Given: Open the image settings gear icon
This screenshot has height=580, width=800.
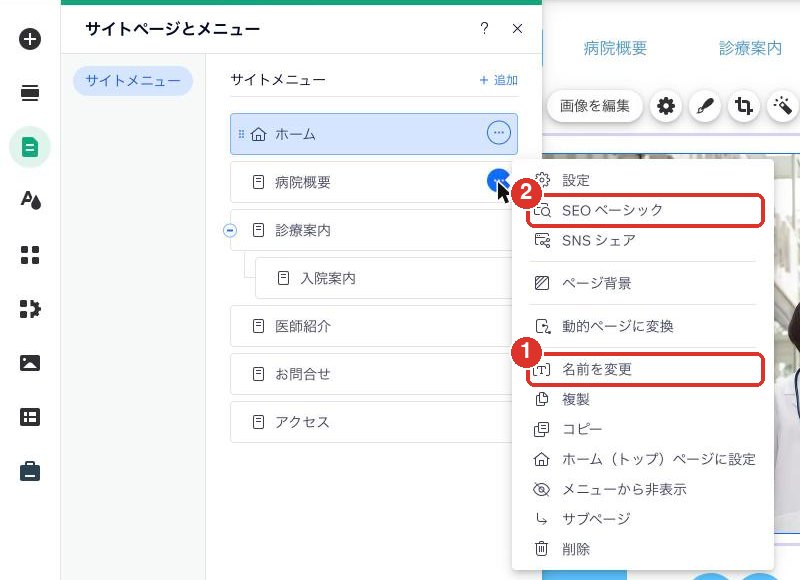Looking at the screenshot, I should pos(666,106).
